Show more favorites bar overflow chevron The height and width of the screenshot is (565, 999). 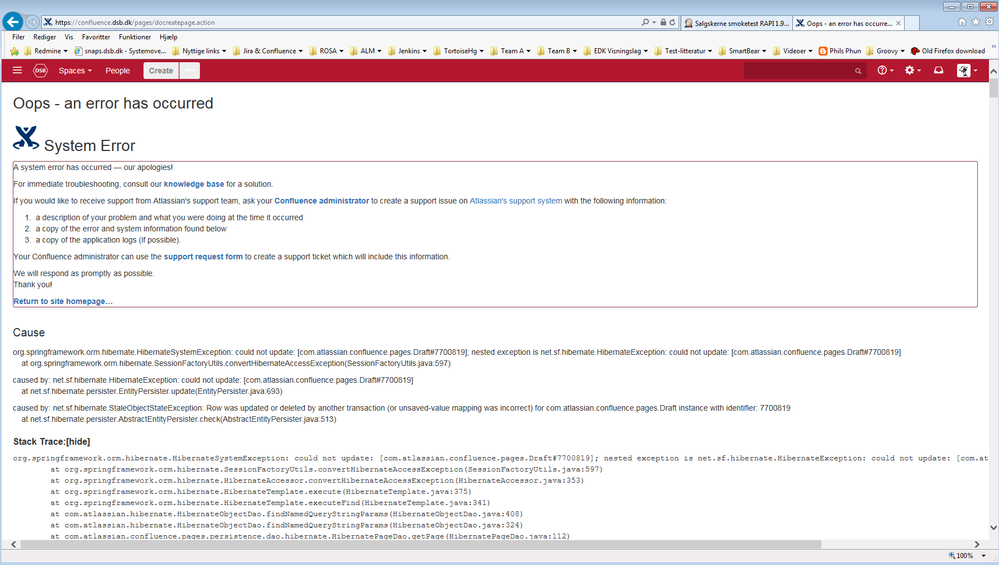[993, 47]
